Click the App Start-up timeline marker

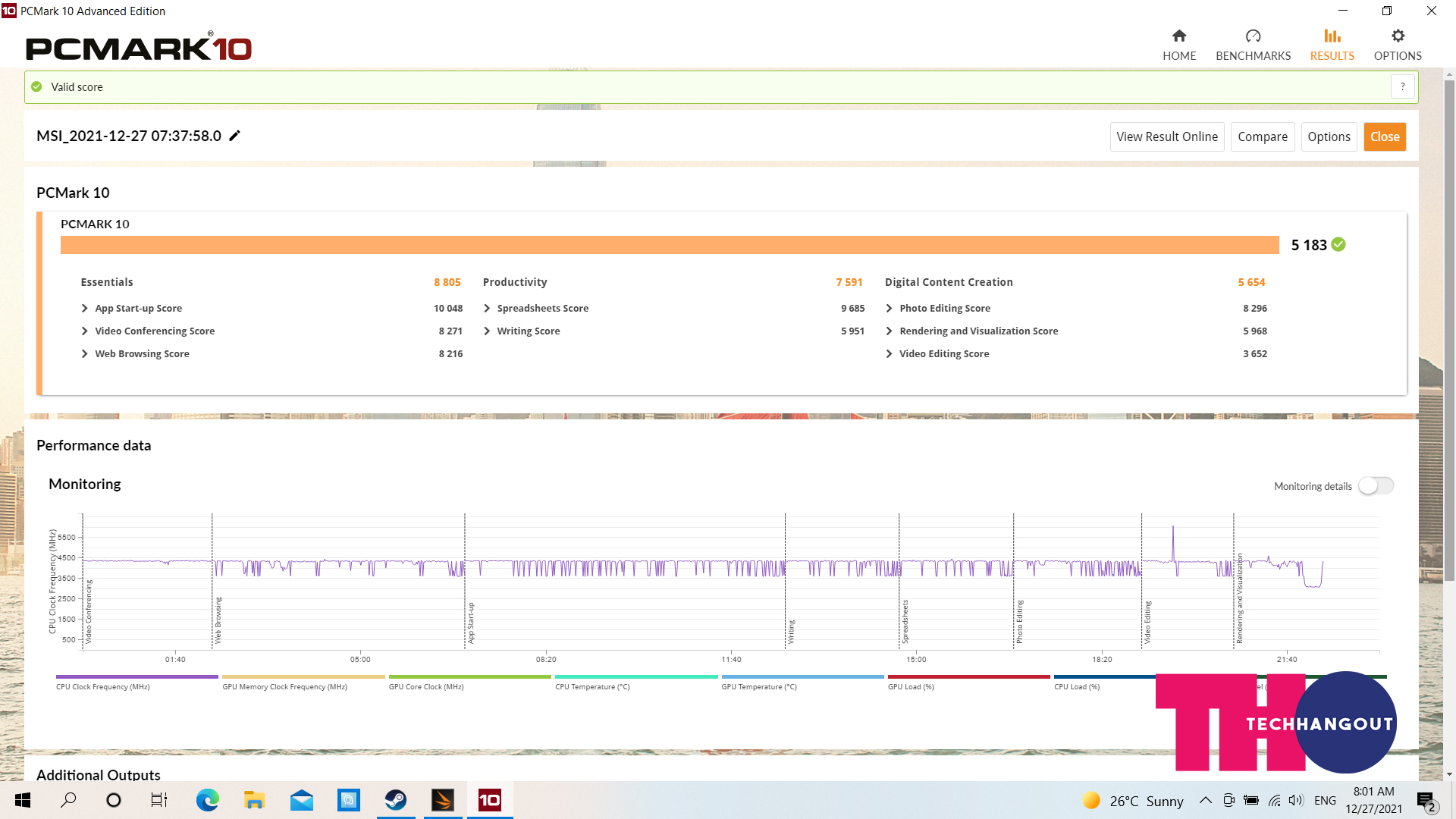[470, 623]
